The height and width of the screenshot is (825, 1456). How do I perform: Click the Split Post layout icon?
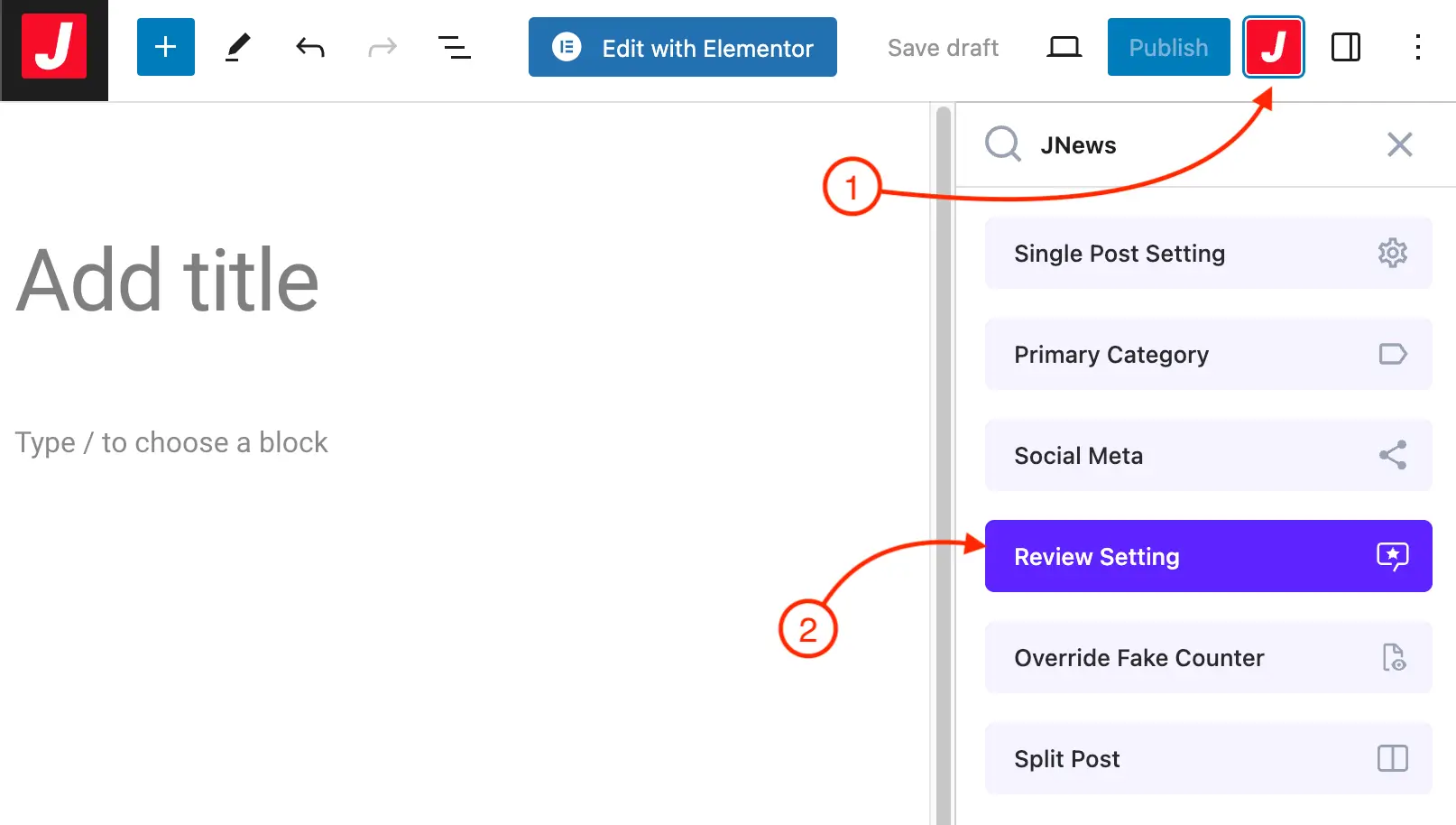coord(1392,758)
